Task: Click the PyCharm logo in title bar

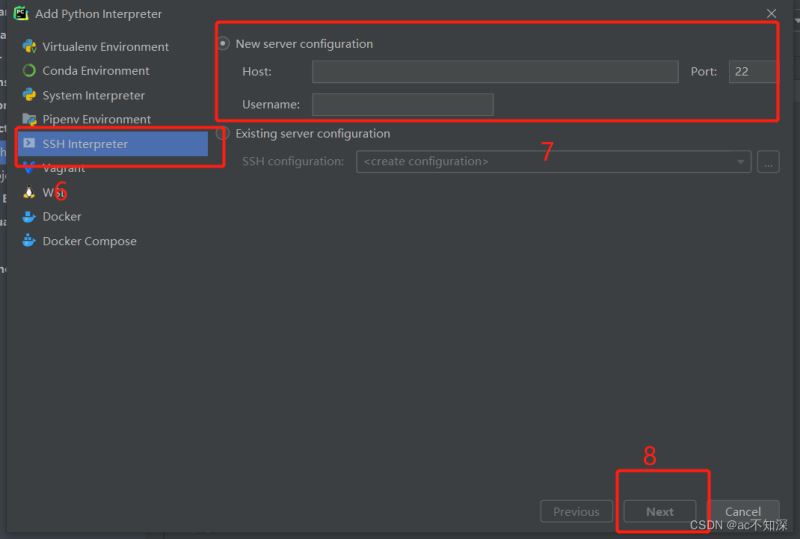Action: (21, 13)
